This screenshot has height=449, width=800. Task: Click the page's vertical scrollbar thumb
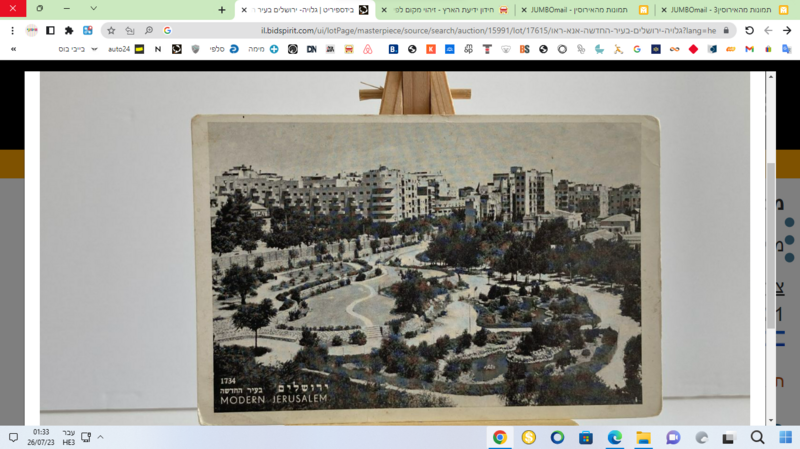pyautogui.click(x=771, y=245)
